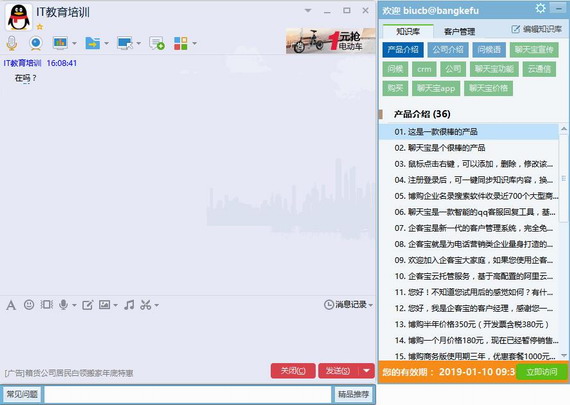Click the QQ penguin avatar
Viewport: 570px width, 405px height.
[19, 17]
